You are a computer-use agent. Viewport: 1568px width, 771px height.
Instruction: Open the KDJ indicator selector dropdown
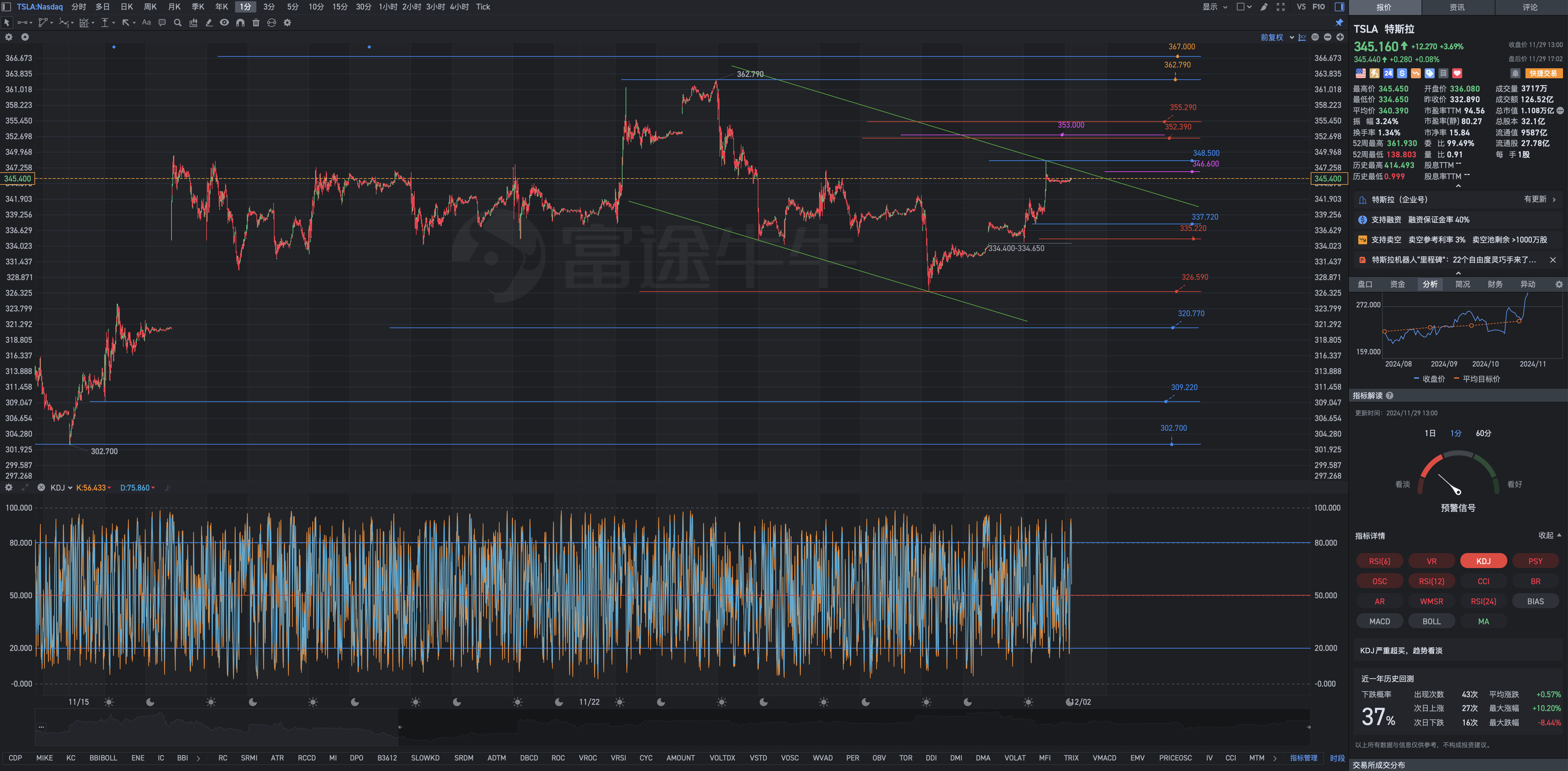click(x=61, y=488)
